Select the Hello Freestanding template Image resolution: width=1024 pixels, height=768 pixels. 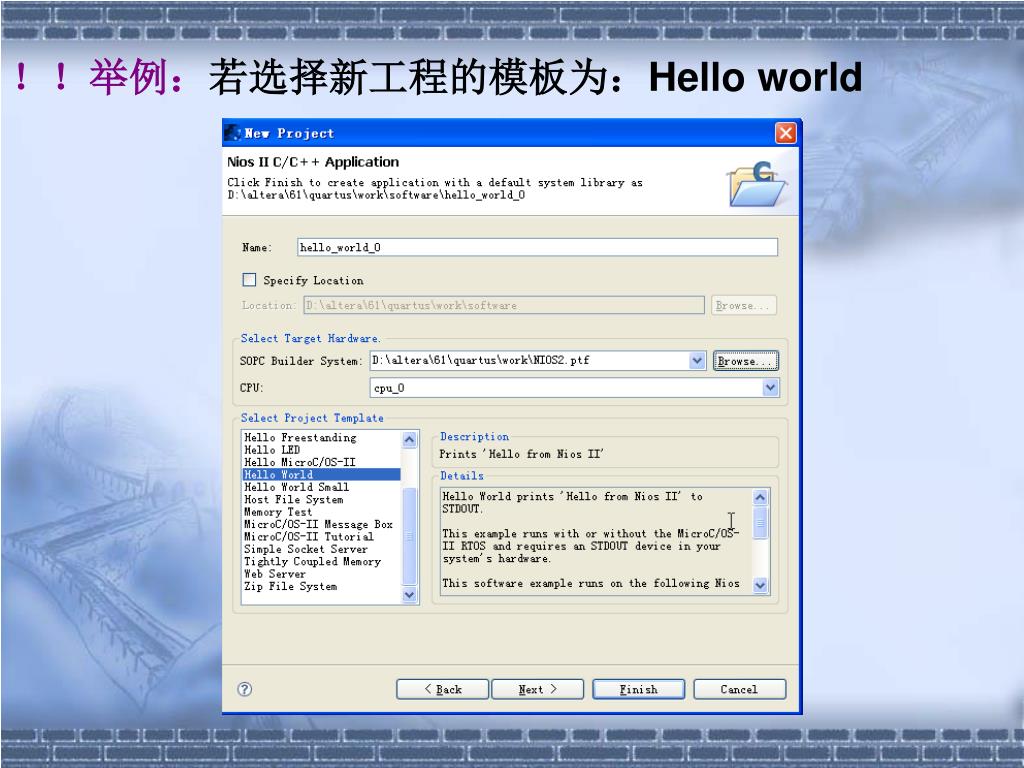pyautogui.click(x=300, y=438)
